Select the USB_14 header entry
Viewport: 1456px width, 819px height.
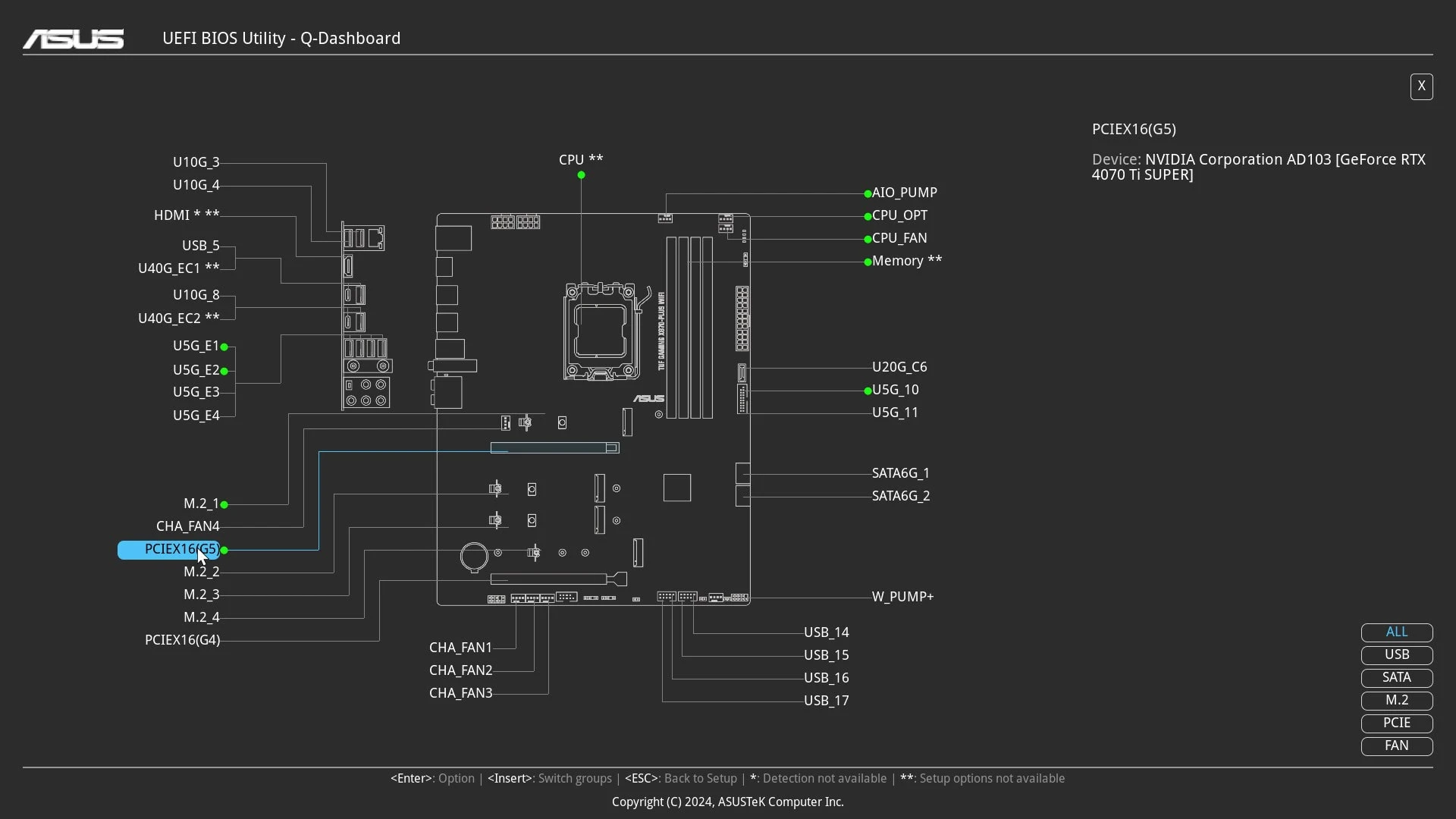pos(826,632)
